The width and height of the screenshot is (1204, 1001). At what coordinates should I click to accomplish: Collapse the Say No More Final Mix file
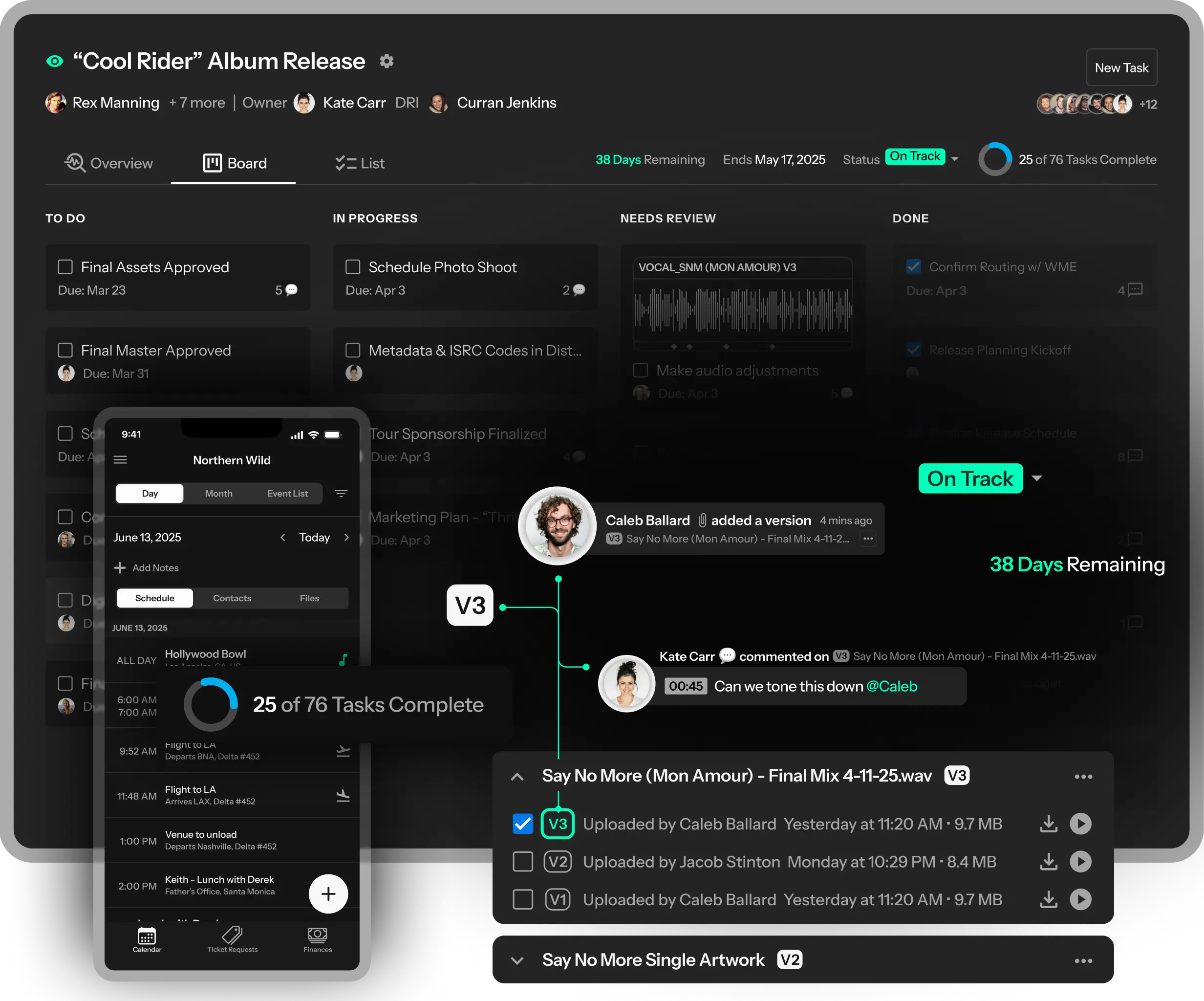[x=517, y=777]
